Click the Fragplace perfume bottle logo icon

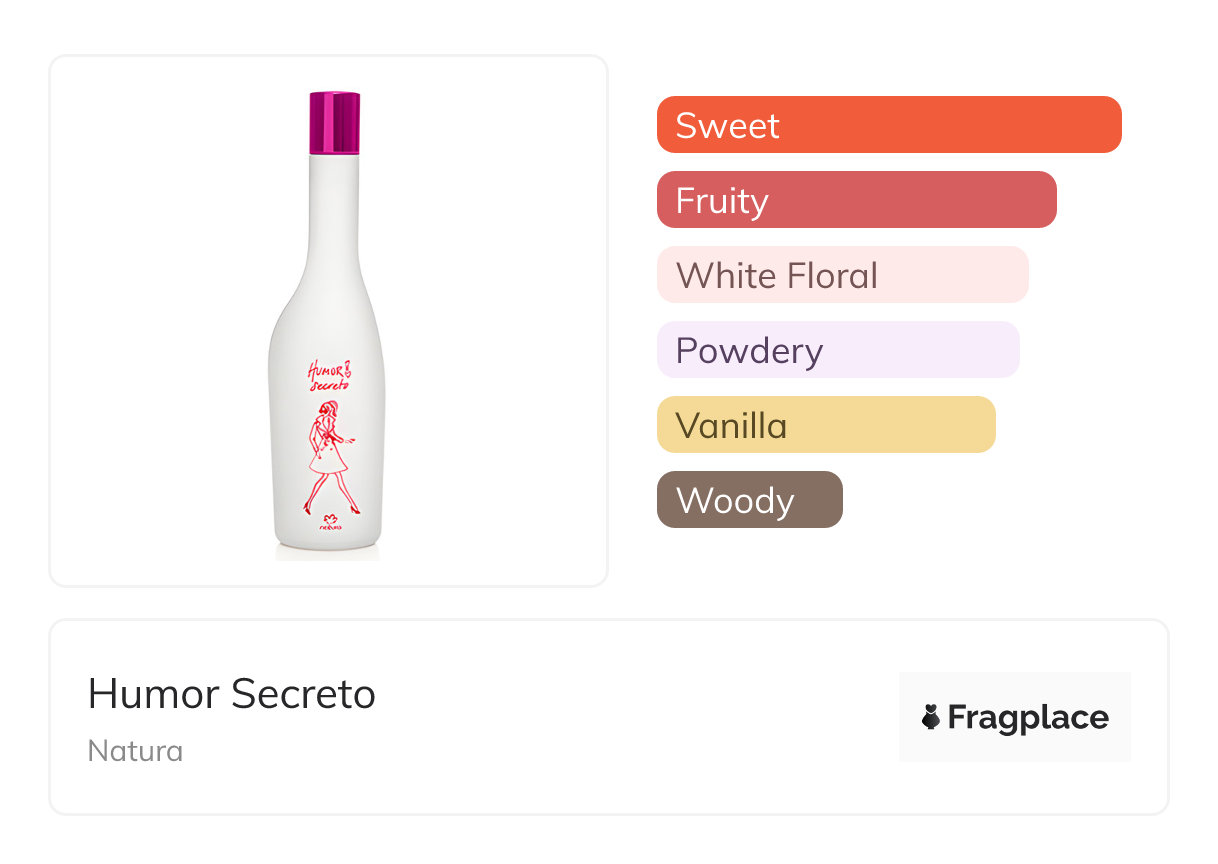point(931,717)
